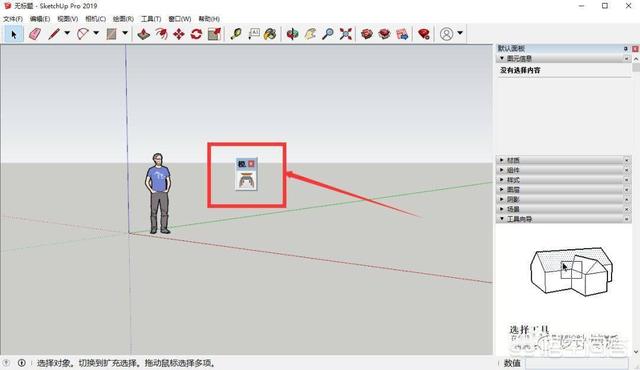Collapse the 工具向导 panel

[563, 219]
